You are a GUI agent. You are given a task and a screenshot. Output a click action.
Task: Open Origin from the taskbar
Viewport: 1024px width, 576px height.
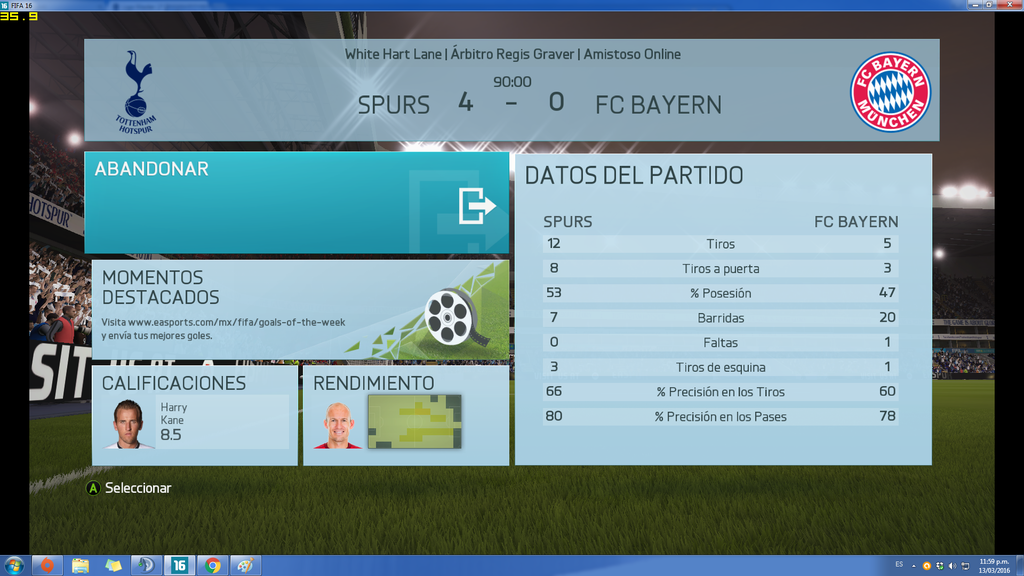coord(47,565)
